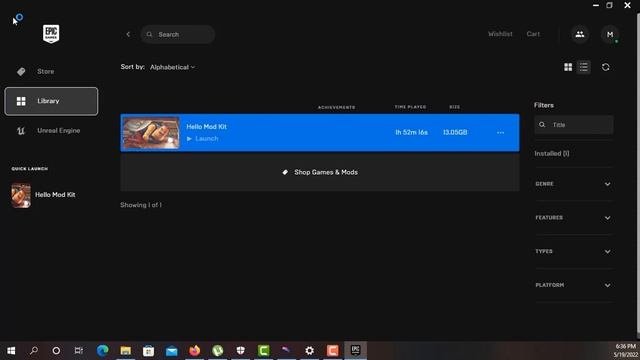
Task: Open the account profile M avatar
Action: click(610, 35)
